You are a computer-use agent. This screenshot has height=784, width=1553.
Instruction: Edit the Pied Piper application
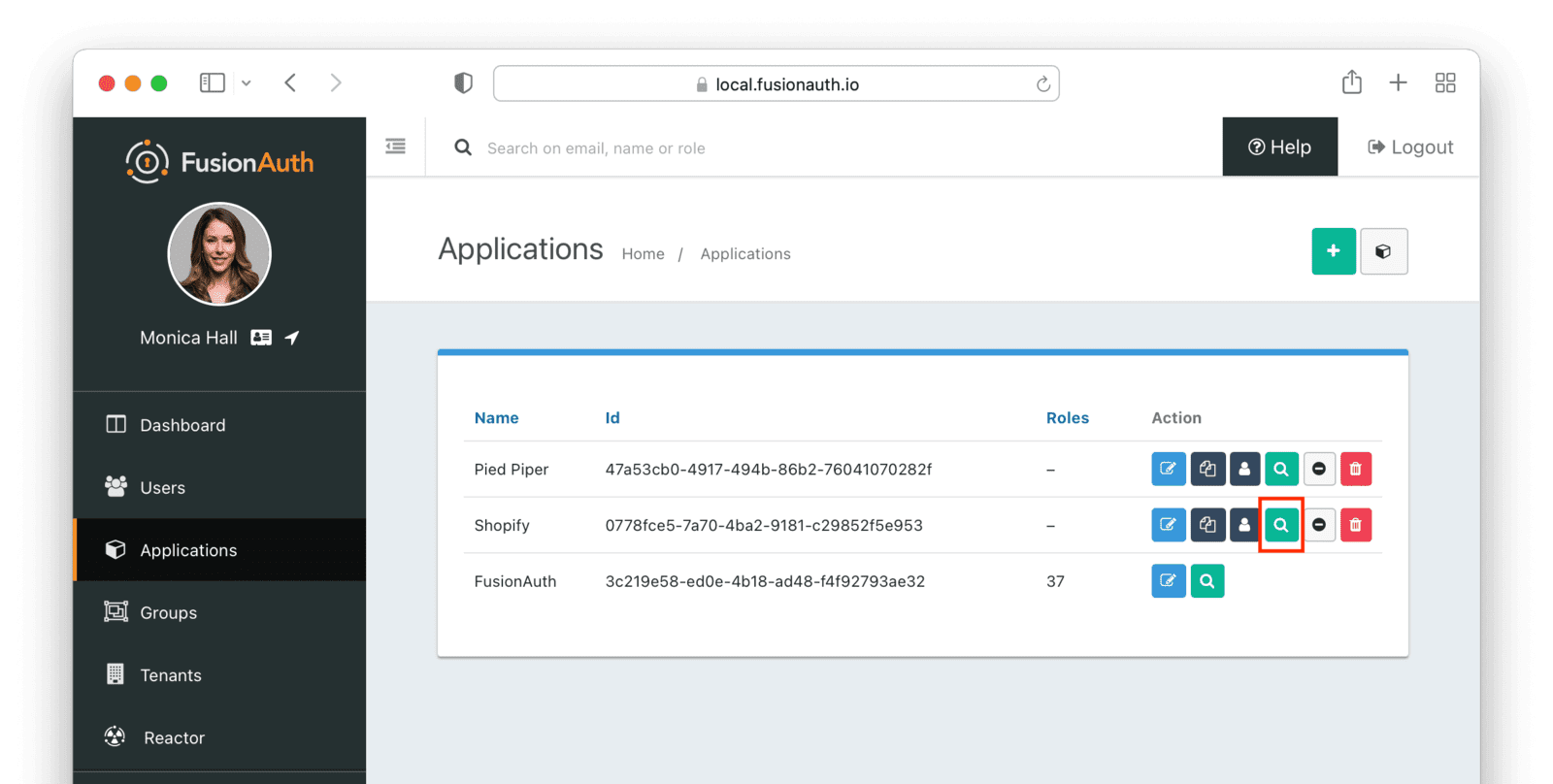1169,469
